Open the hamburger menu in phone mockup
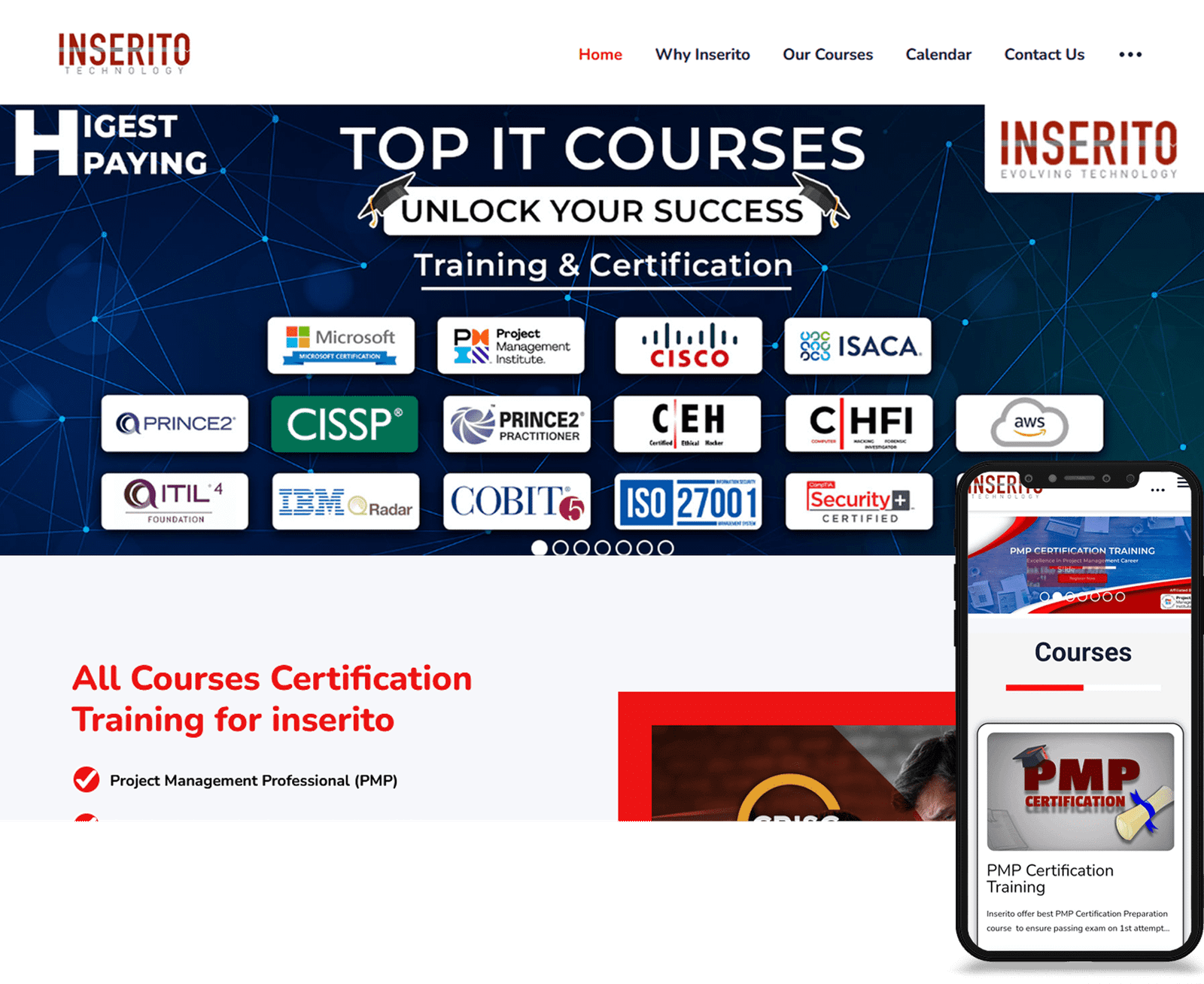Image resolution: width=1204 pixels, height=984 pixels. pyautogui.click(x=1183, y=483)
